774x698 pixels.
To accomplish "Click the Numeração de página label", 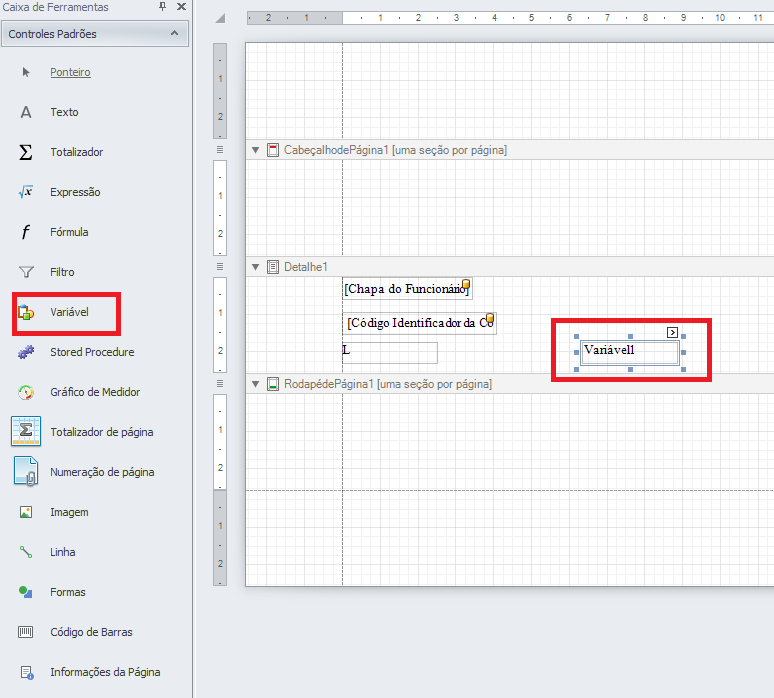I will (x=102, y=472).
